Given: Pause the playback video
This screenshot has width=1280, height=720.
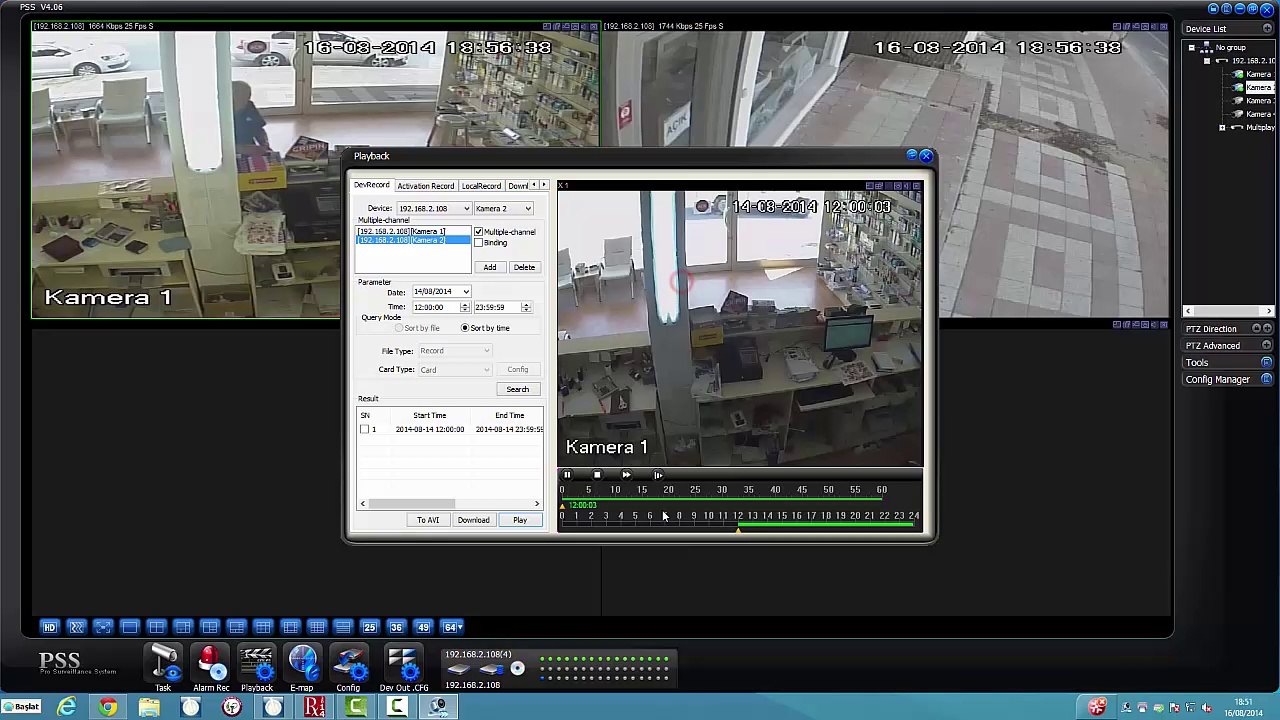Looking at the screenshot, I should 567,475.
